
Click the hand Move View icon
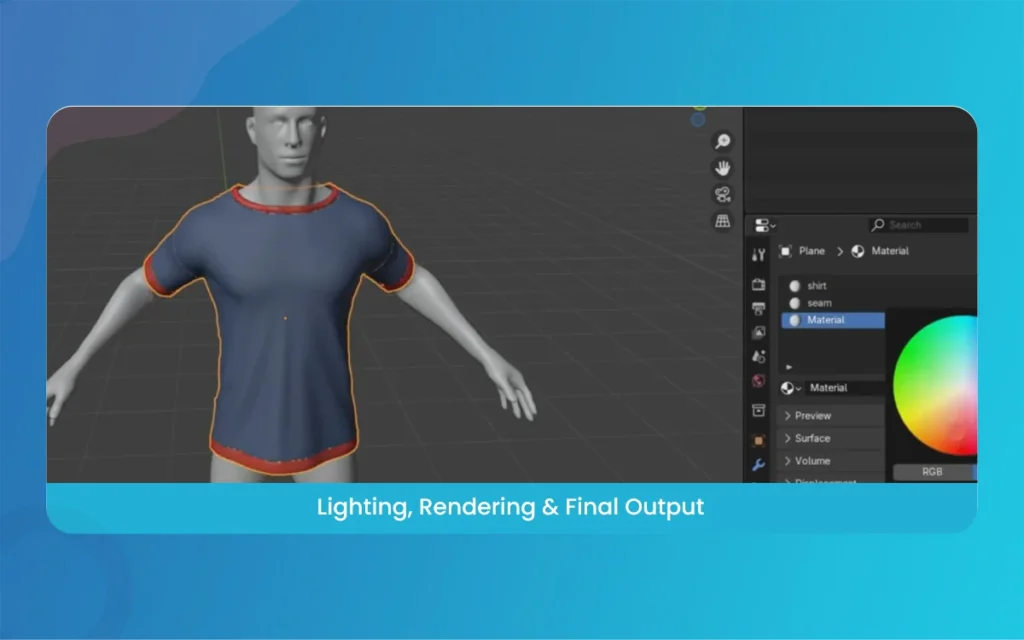tap(723, 169)
